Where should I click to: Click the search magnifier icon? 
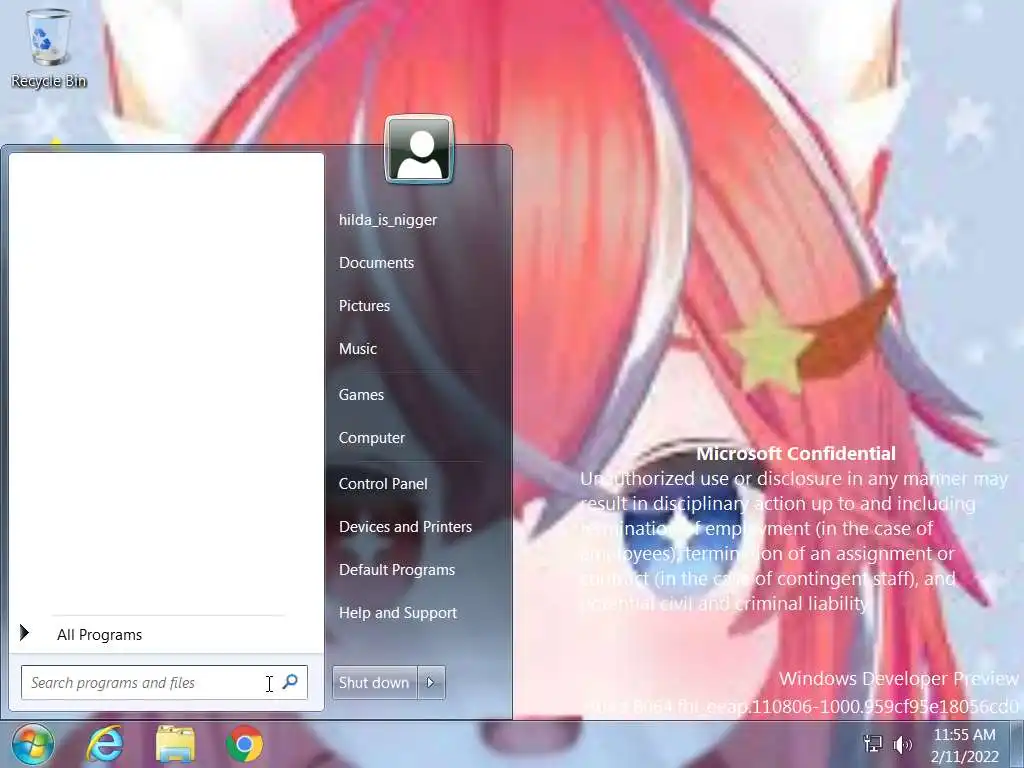(x=290, y=682)
